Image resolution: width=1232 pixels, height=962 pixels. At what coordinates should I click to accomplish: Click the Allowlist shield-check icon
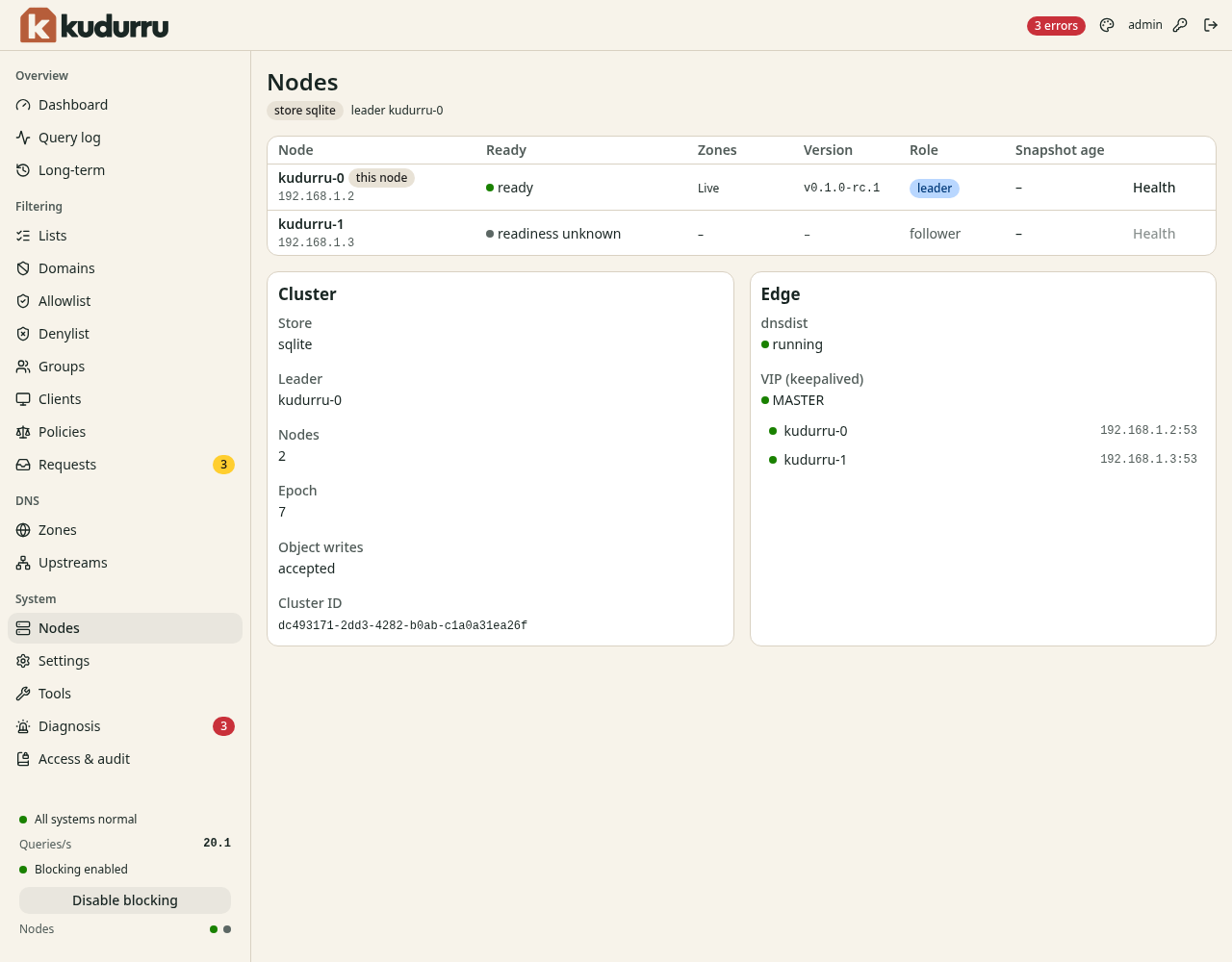click(x=23, y=301)
